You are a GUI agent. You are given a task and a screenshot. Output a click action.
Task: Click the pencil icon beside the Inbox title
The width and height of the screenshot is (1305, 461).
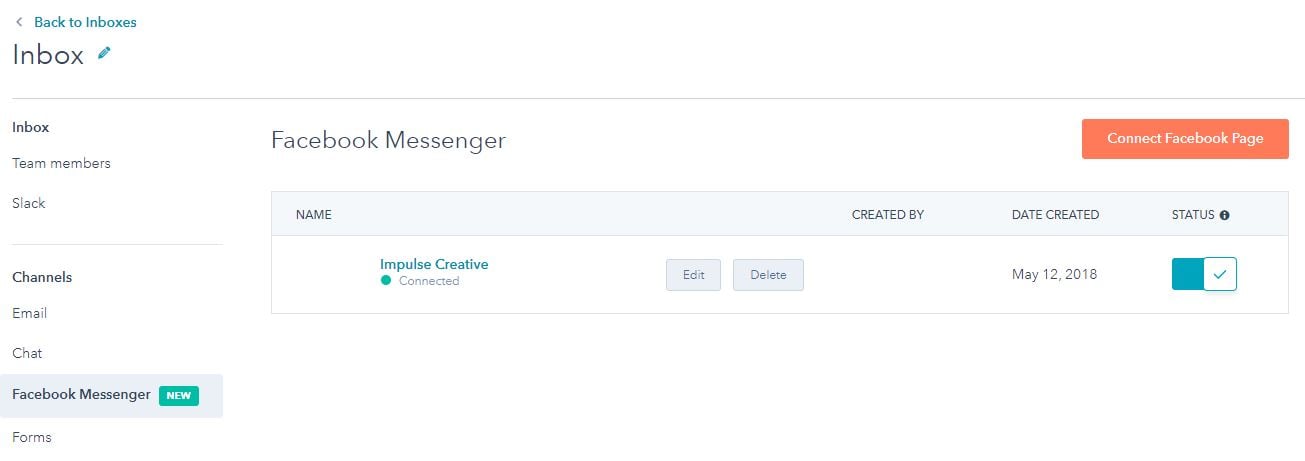pos(104,54)
